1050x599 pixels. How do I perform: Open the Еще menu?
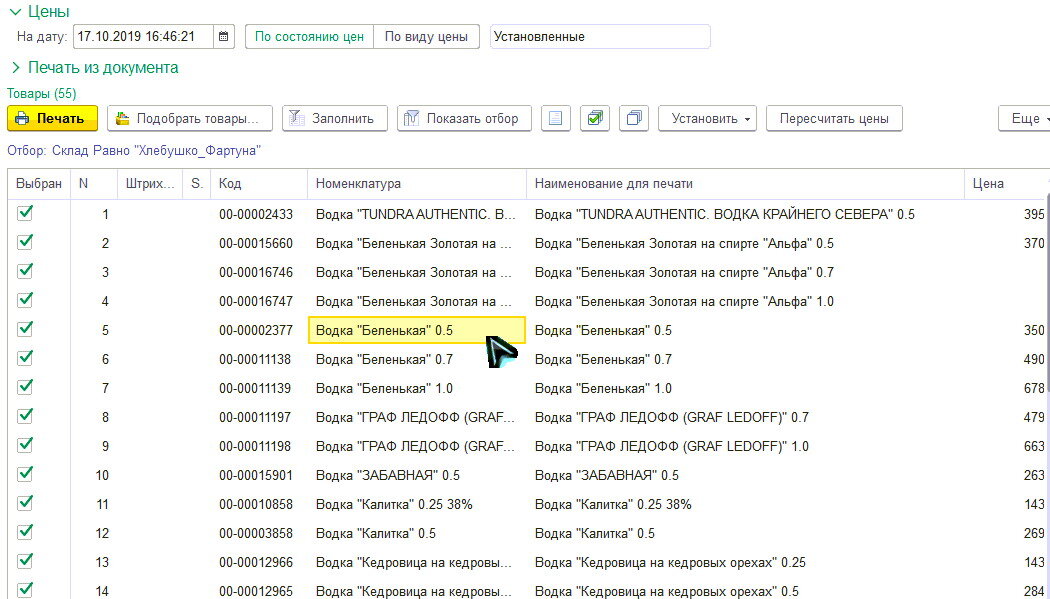click(1025, 119)
